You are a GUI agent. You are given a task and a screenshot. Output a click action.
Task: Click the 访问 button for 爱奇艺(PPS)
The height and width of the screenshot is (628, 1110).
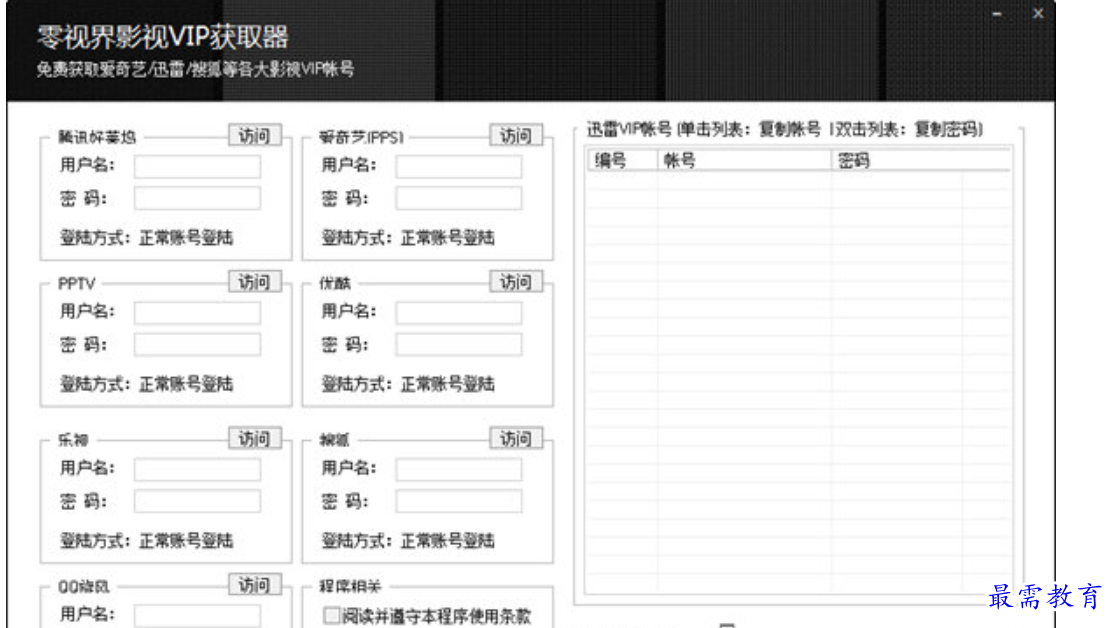click(516, 135)
